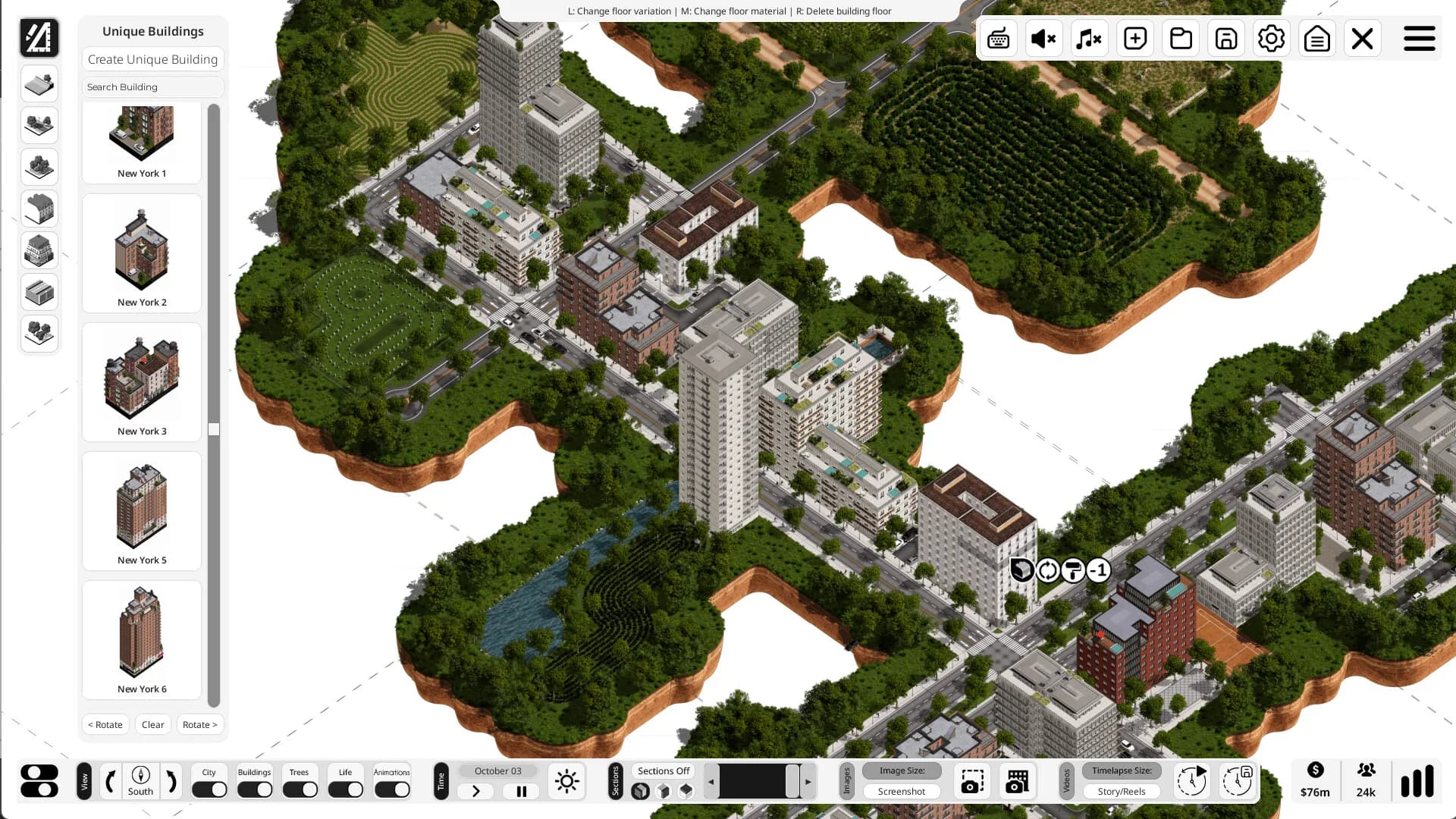Image resolution: width=1456 pixels, height=819 pixels.
Task: Create a new city with plus icon
Action: click(x=1135, y=38)
